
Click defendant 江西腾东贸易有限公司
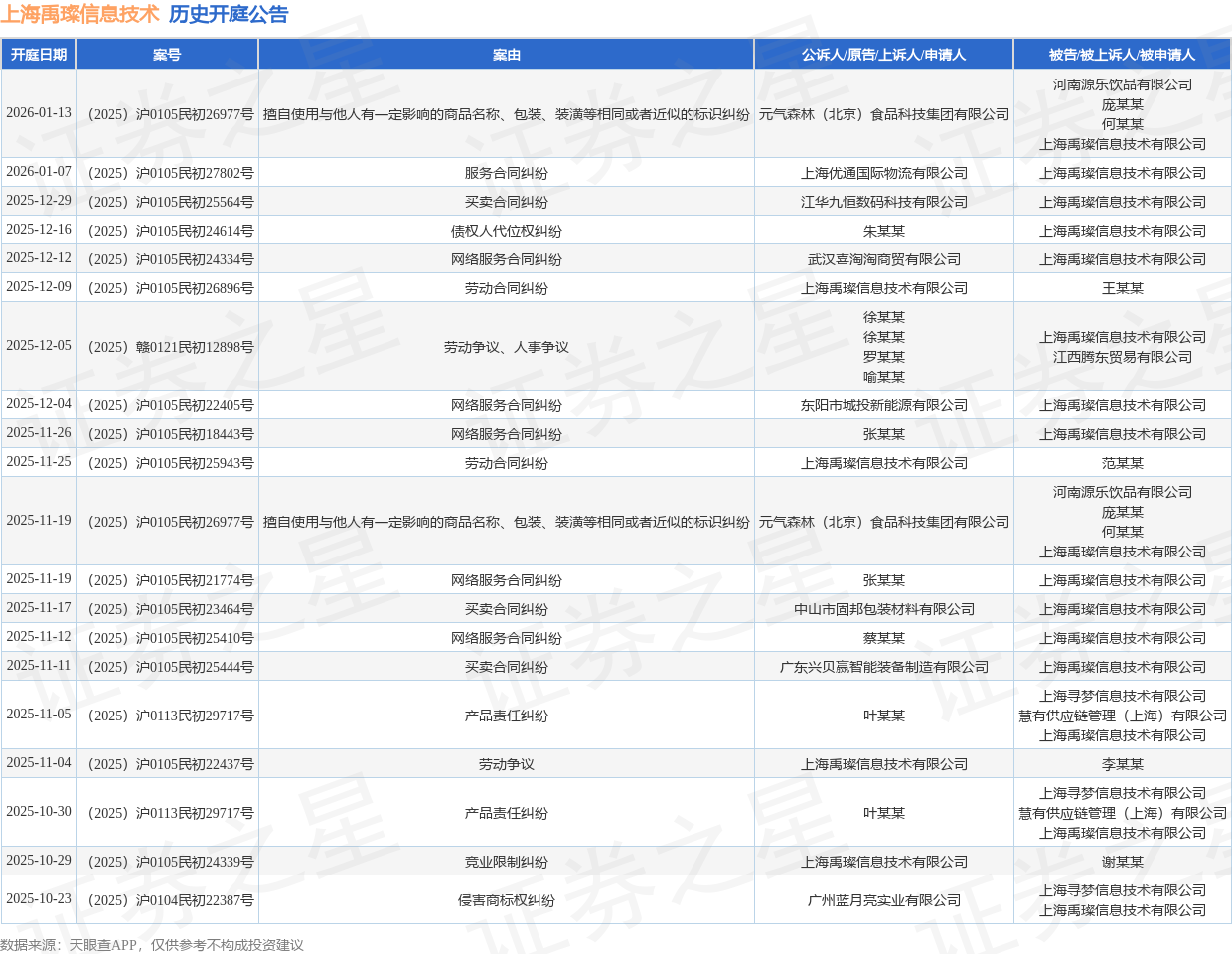pyautogui.click(x=1123, y=357)
